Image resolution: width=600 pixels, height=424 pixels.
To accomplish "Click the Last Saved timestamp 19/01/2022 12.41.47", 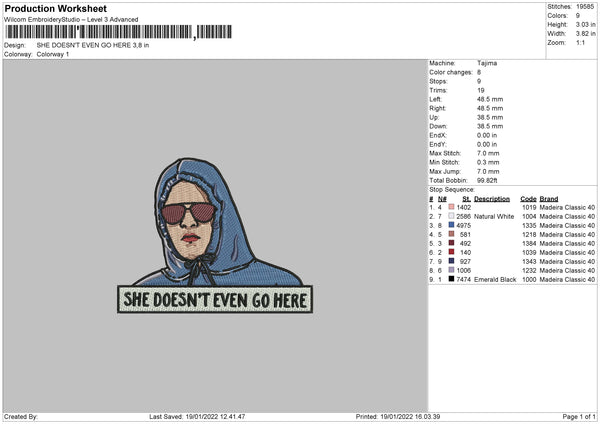I will coord(215,417).
